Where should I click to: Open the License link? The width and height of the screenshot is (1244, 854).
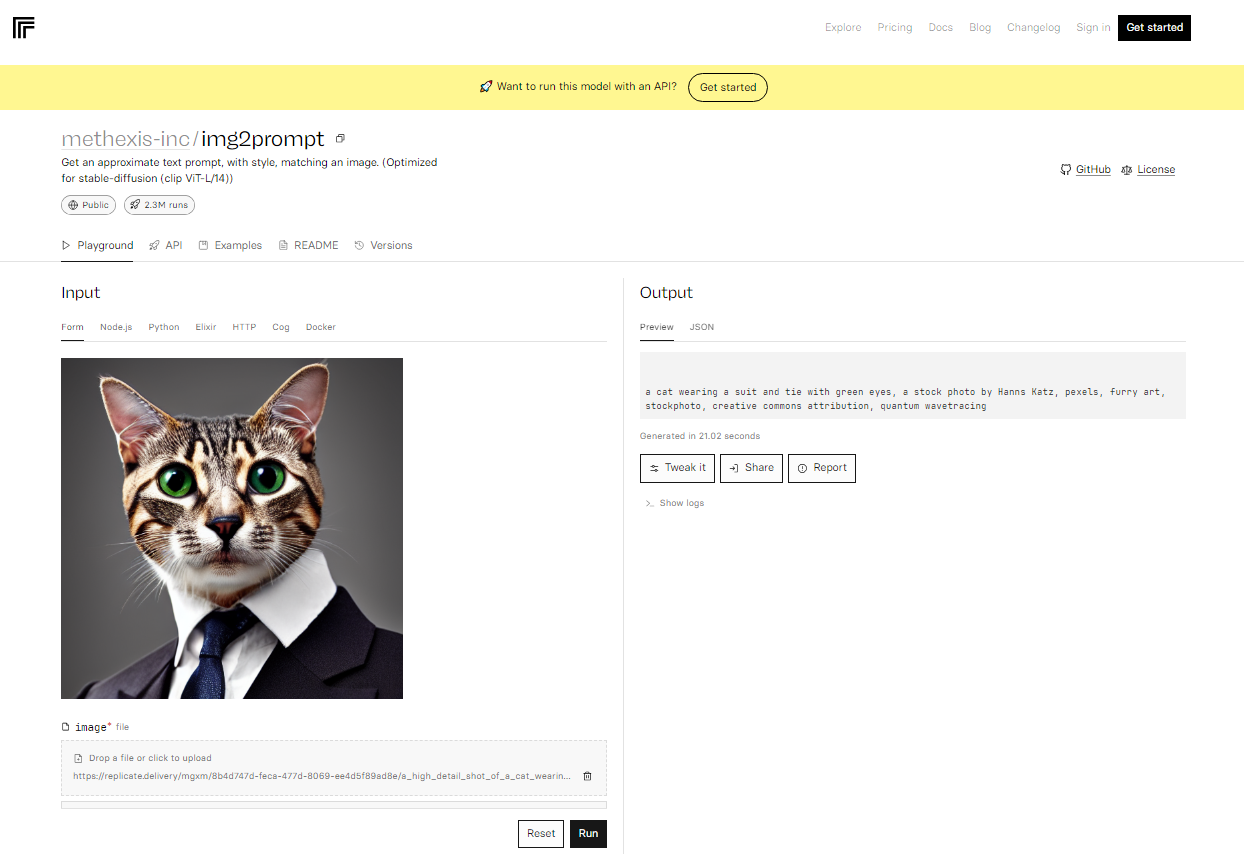click(1156, 170)
